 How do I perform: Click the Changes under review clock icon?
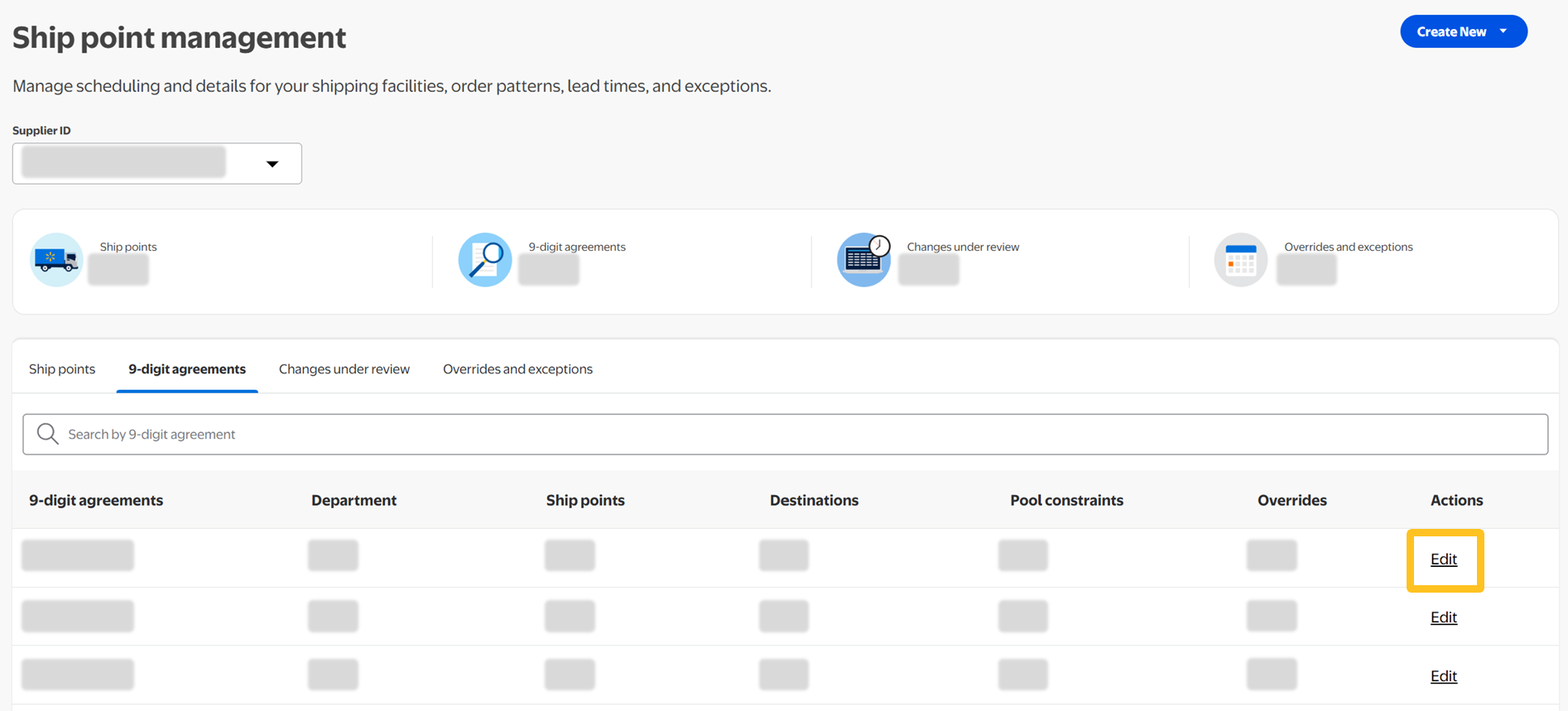click(863, 260)
